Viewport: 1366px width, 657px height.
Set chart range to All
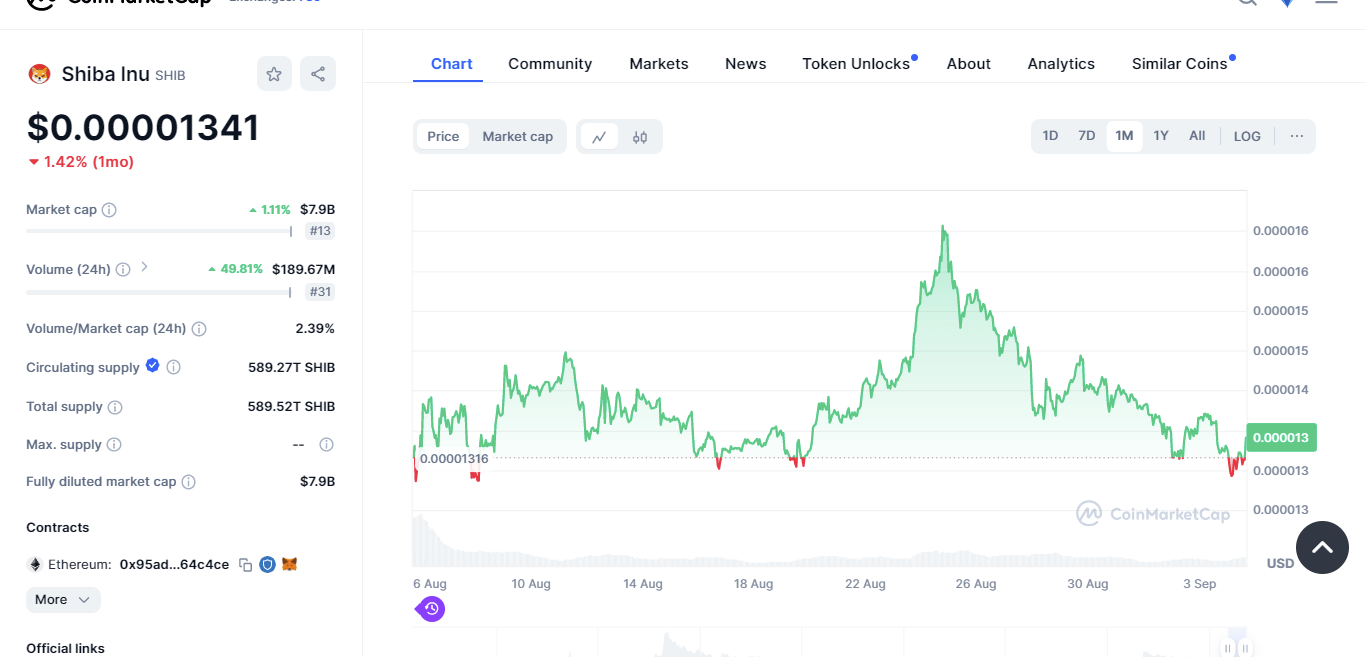pyautogui.click(x=1197, y=136)
